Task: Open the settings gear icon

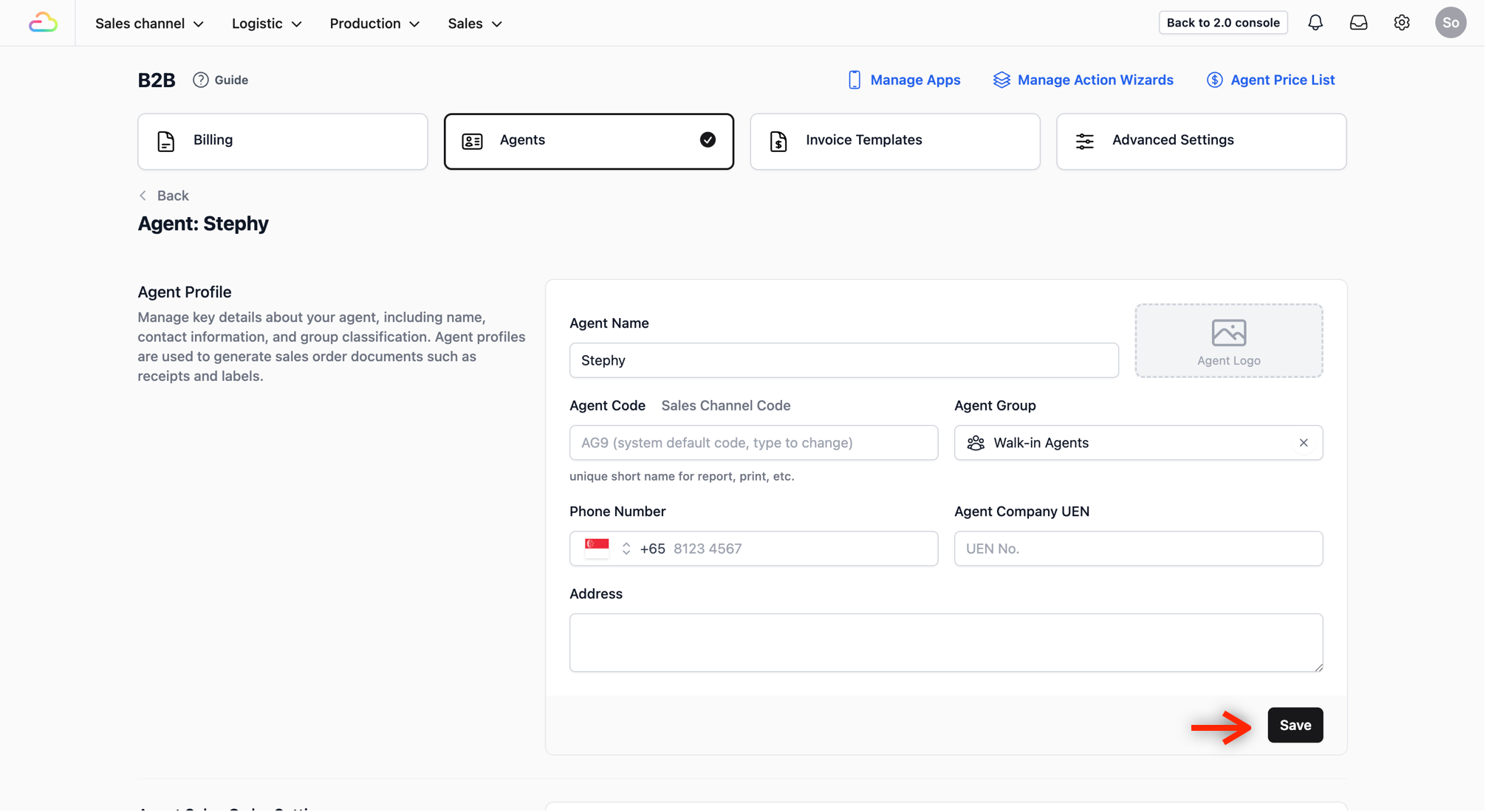Action: [x=1402, y=23]
